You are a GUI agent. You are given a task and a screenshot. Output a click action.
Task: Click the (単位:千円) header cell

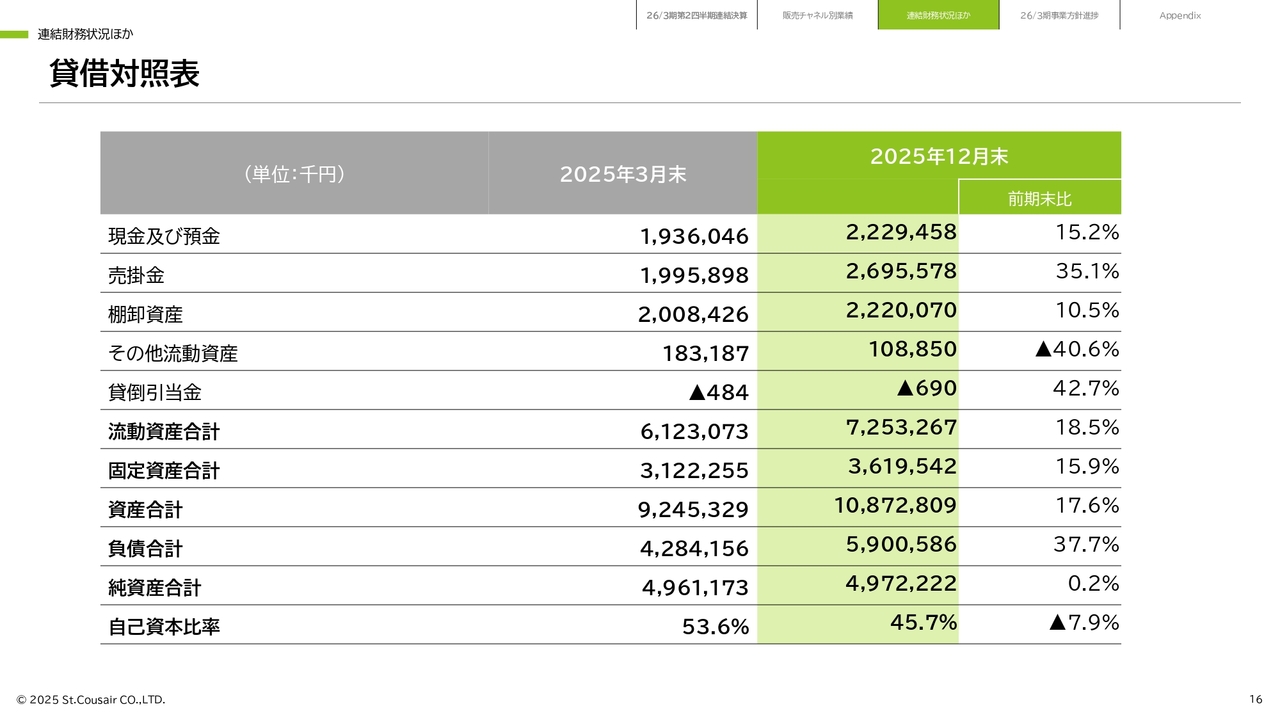point(294,174)
